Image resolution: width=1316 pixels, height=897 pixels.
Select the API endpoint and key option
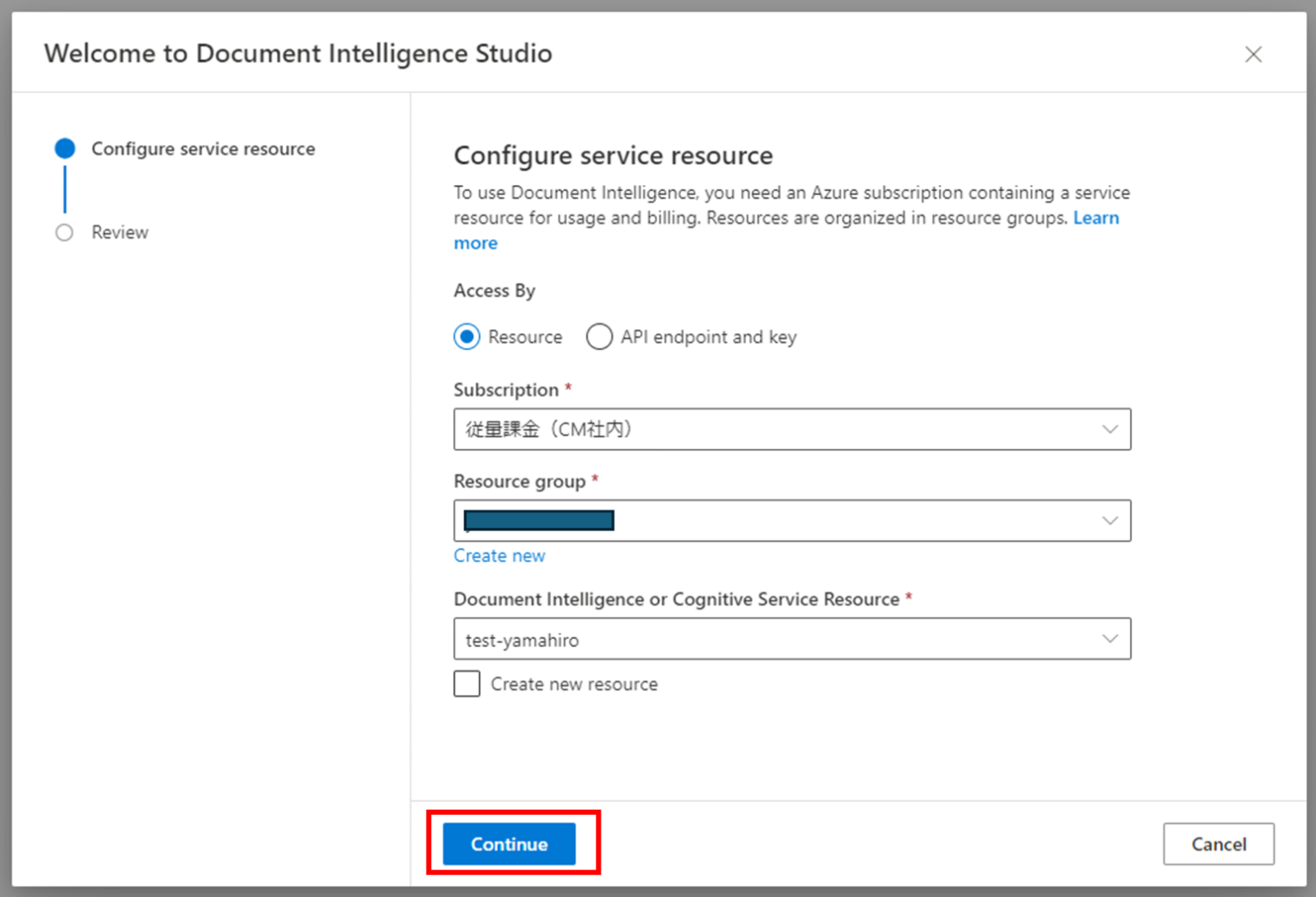tap(600, 337)
